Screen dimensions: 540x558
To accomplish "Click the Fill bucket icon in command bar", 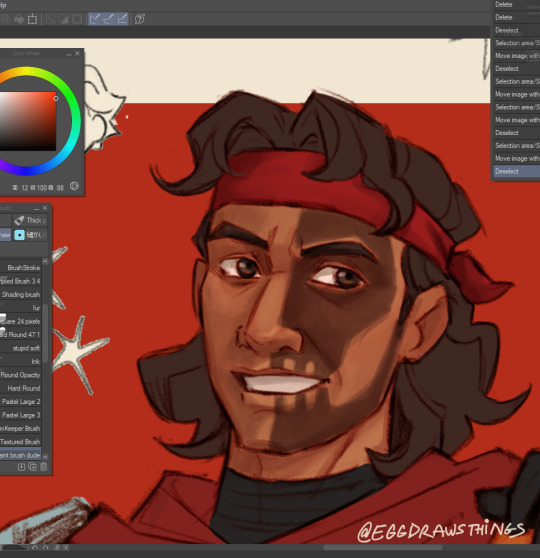I will (x=19, y=19).
